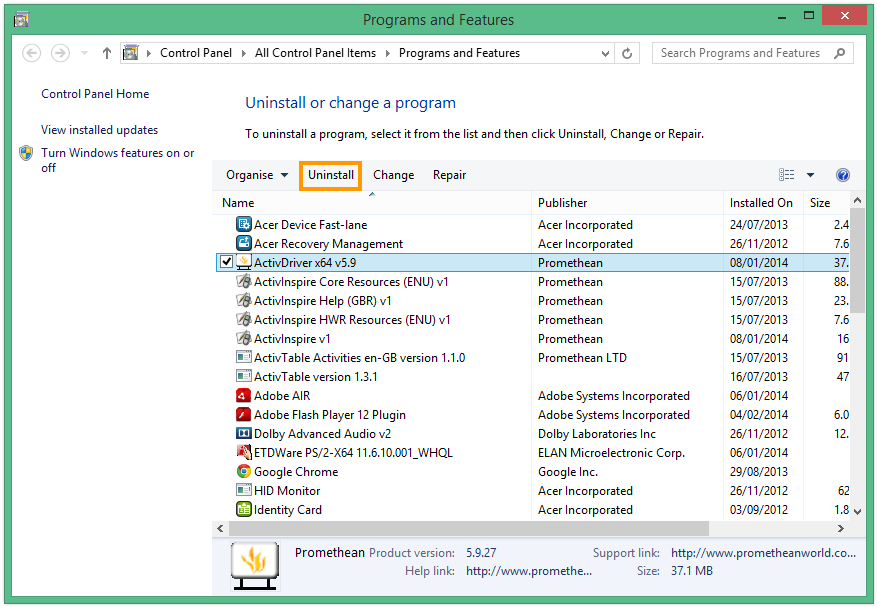Click the Adobe AIR red icon

243,396
